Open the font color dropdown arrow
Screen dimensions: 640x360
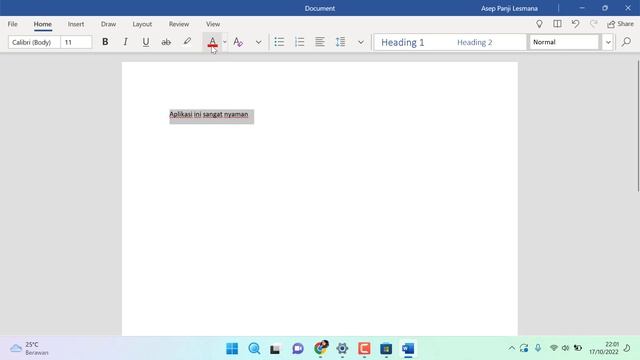point(225,42)
